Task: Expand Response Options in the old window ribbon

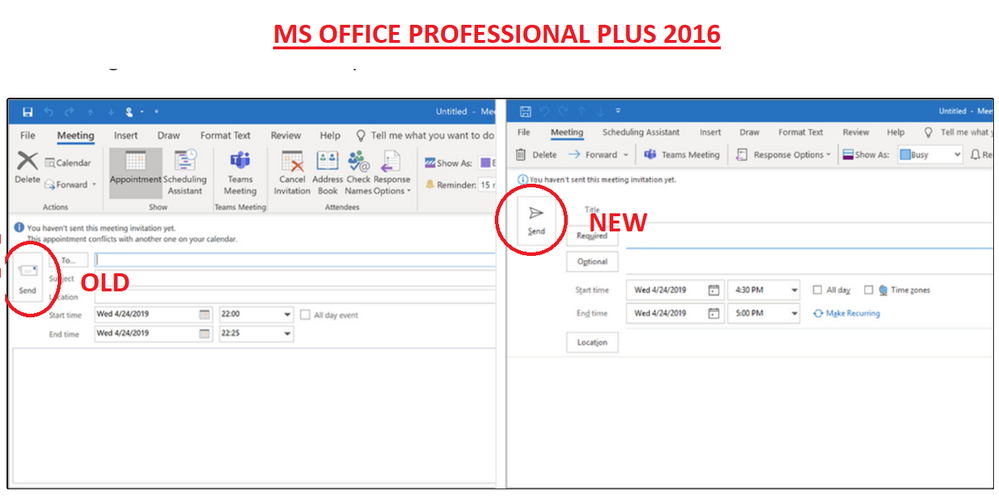Action: coord(392,173)
